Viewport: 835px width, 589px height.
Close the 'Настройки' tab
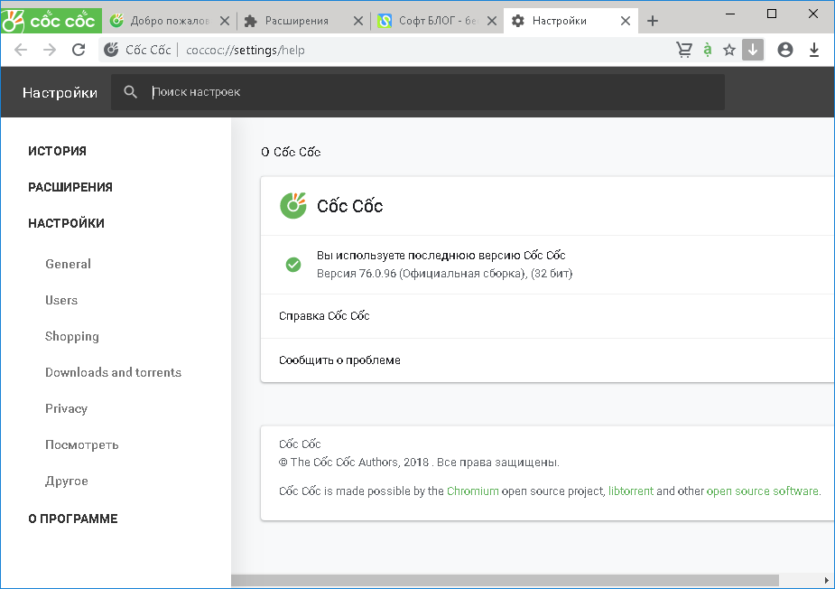pyautogui.click(x=625, y=21)
